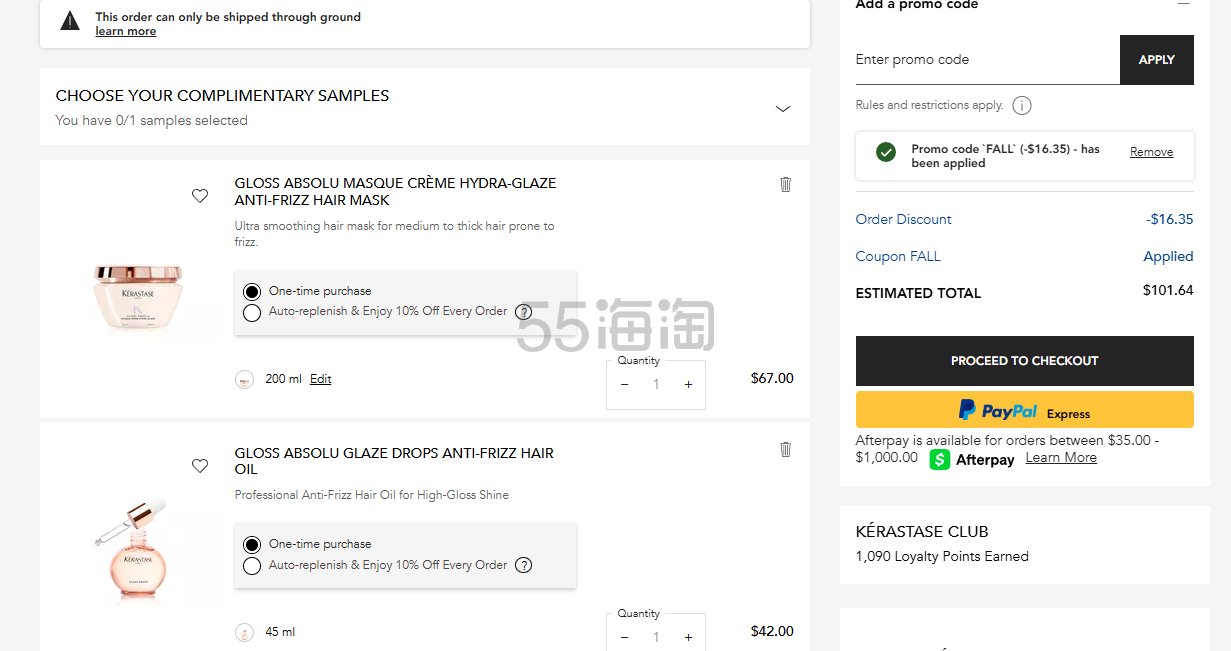1231x651 pixels.
Task: Click the $67.00 Hair Mask price
Action: 772,378
